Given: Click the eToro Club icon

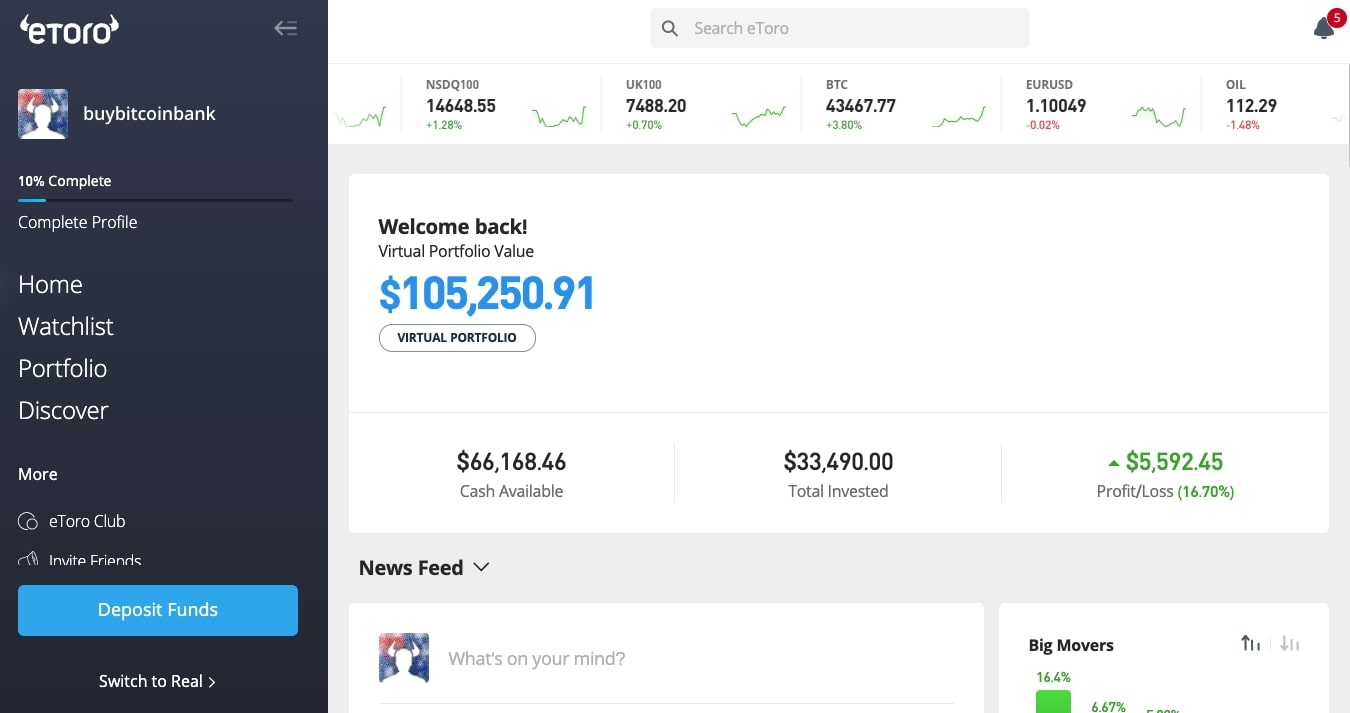Looking at the screenshot, I should pyautogui.click(x=28, y=521).
